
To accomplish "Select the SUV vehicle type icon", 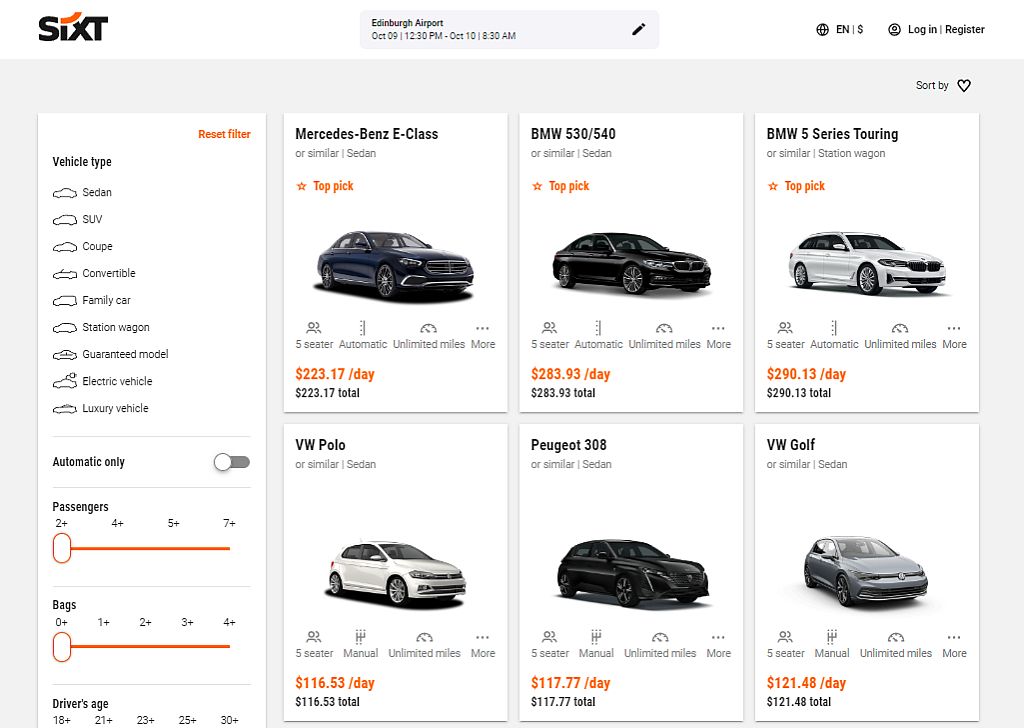I will [x=66, y=219].
